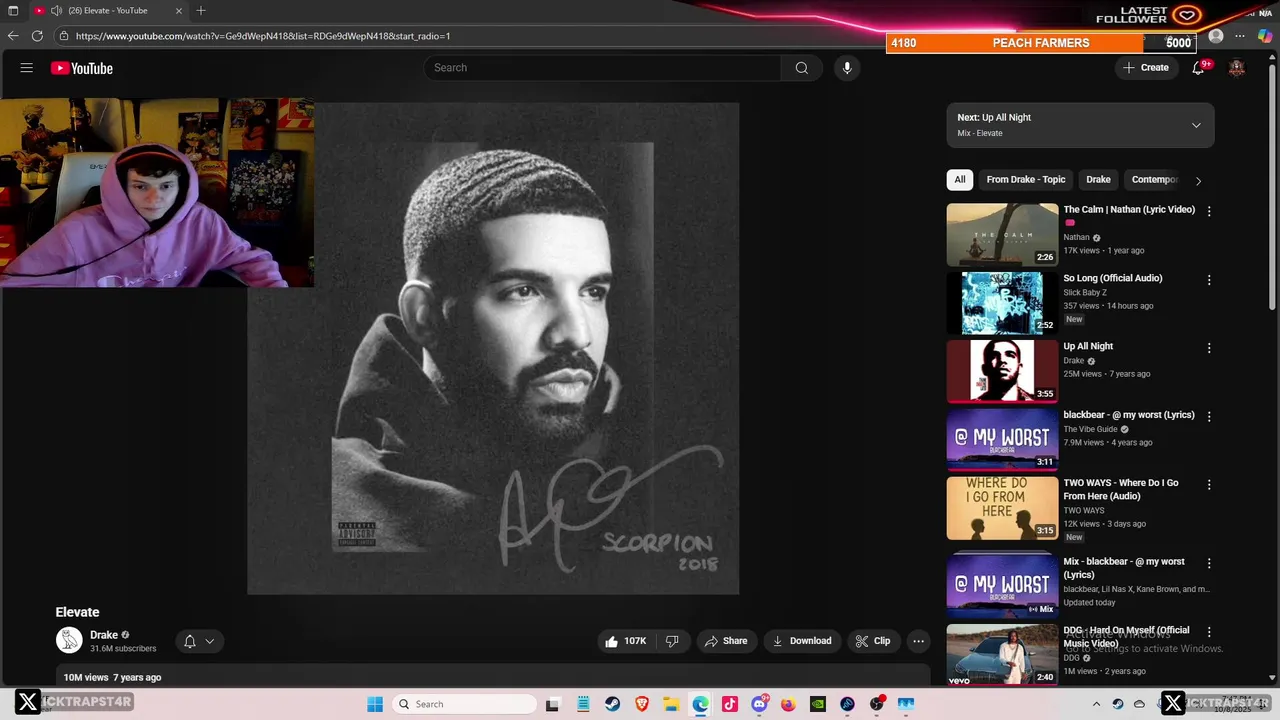This screenshot has height=720, width=1280.
Task: Open Steam from the taskbar
Action: [612, 704]
